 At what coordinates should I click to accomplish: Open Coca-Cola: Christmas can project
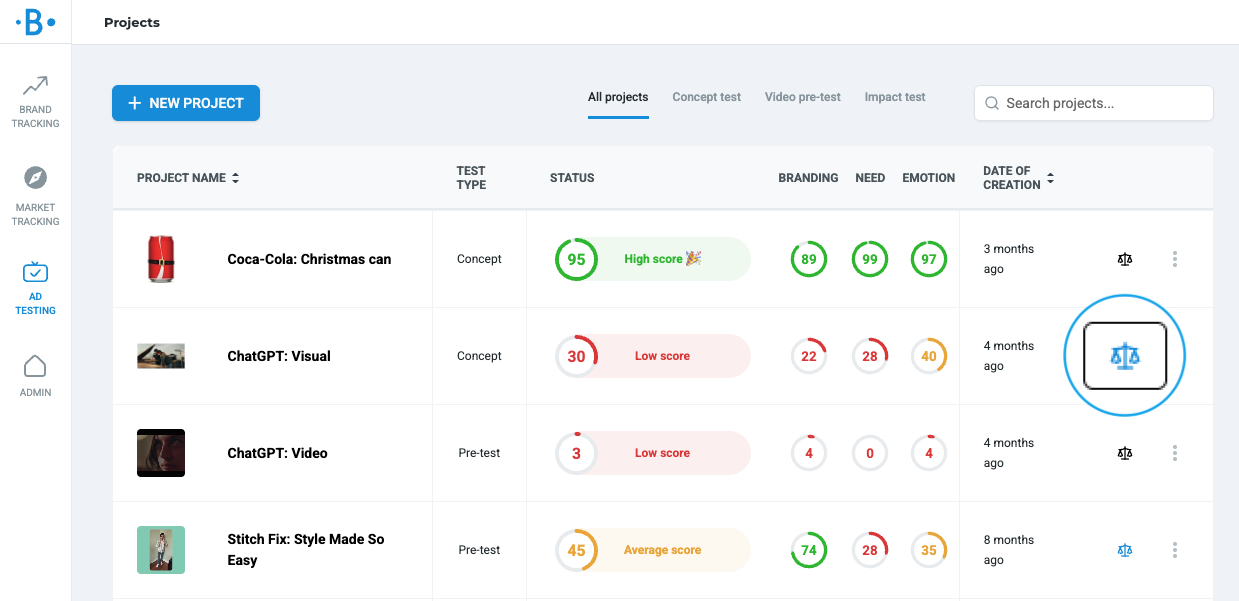(x=309, y=259)
